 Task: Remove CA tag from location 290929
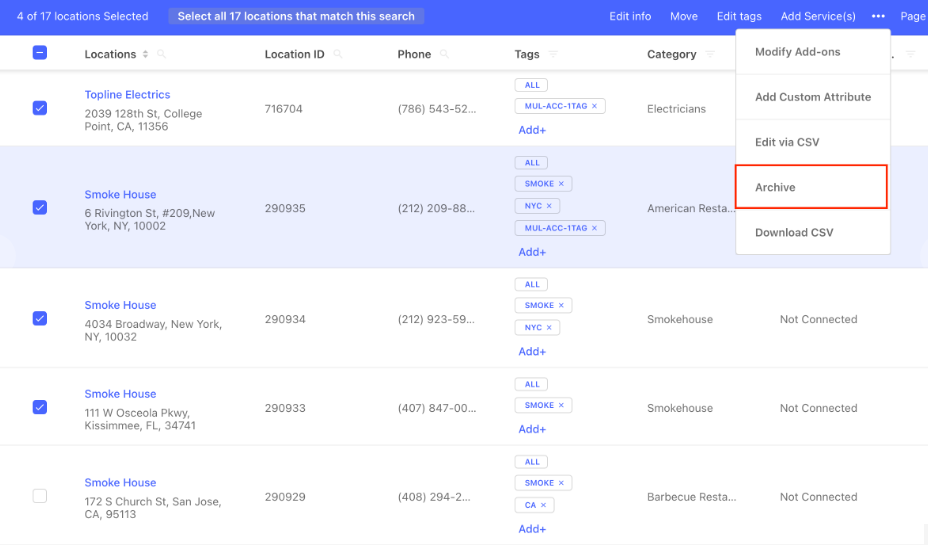(543, 505)
